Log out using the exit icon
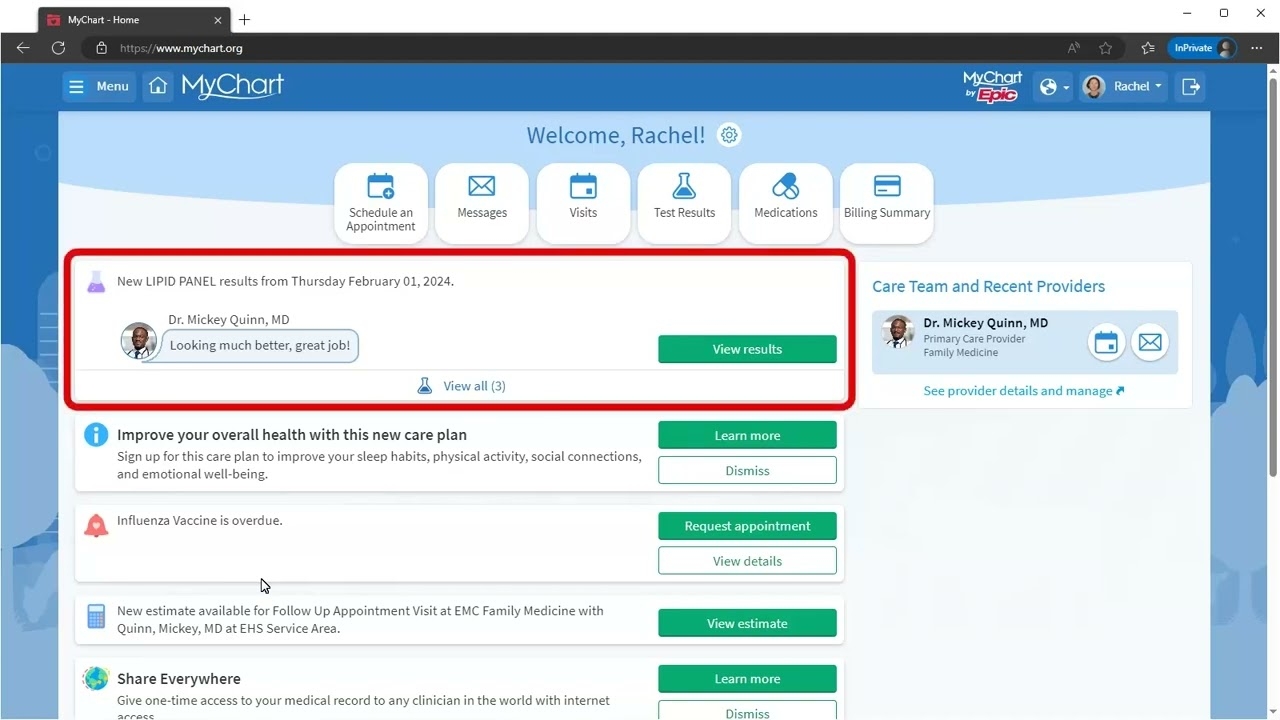The width and height of the screenshot is (1280, 720). click(x=1191, y=86)
